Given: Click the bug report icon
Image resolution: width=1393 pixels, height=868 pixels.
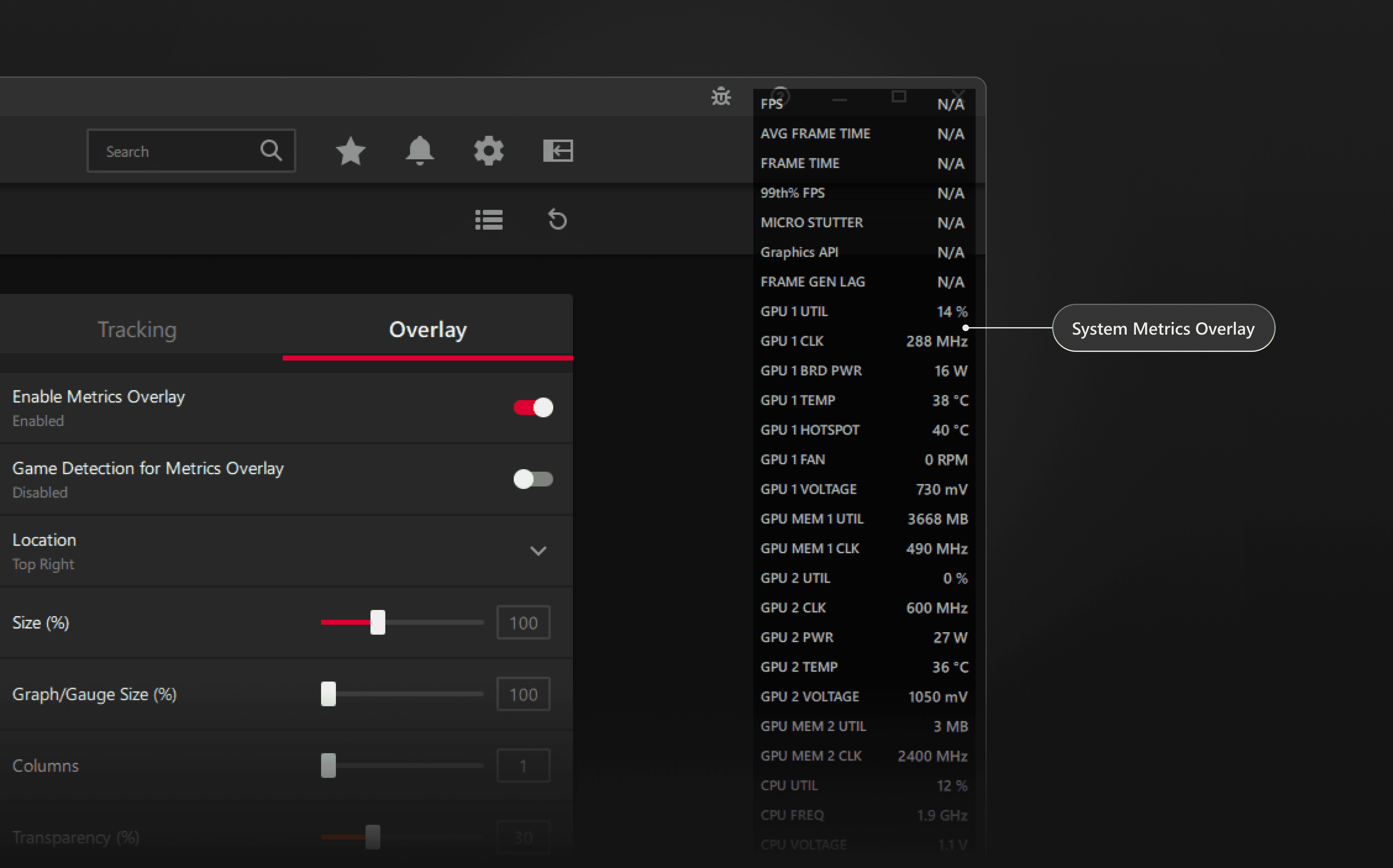Looking at the screenshot, I should point(721,96).
